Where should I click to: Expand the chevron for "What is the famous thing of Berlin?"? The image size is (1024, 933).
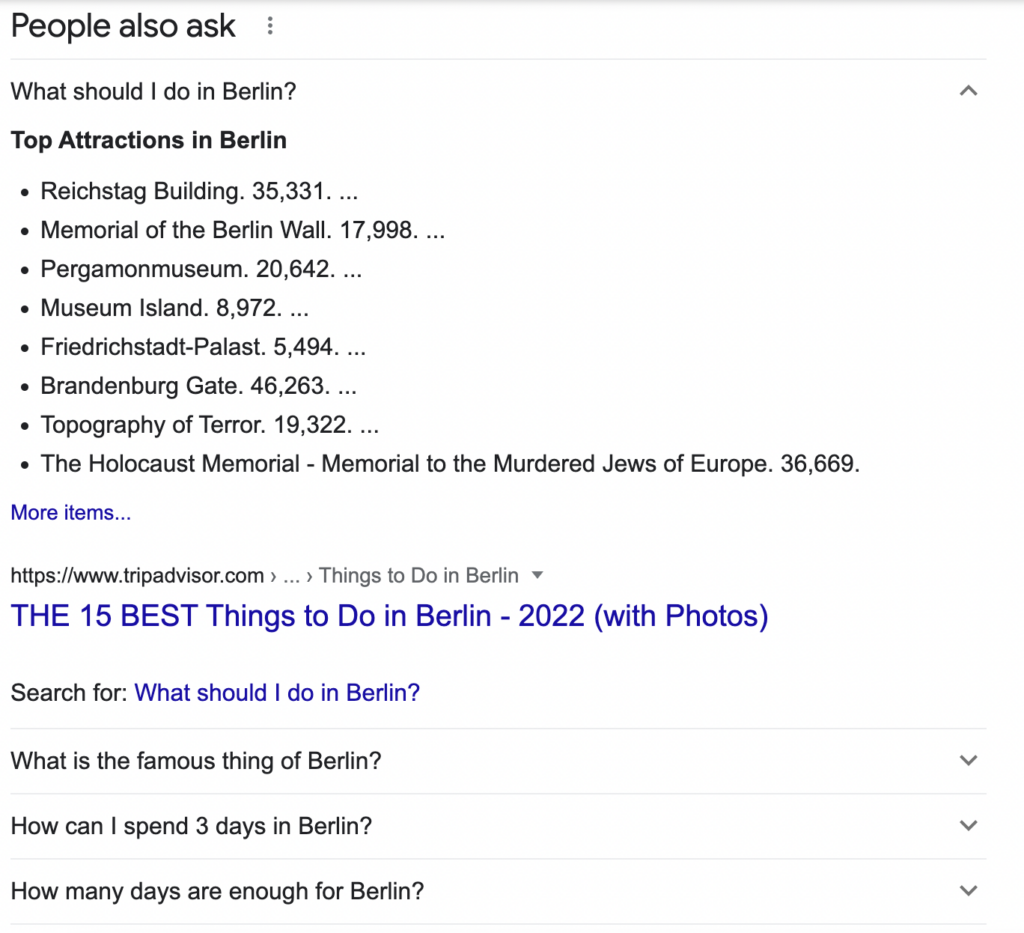[x=967, y=761]
